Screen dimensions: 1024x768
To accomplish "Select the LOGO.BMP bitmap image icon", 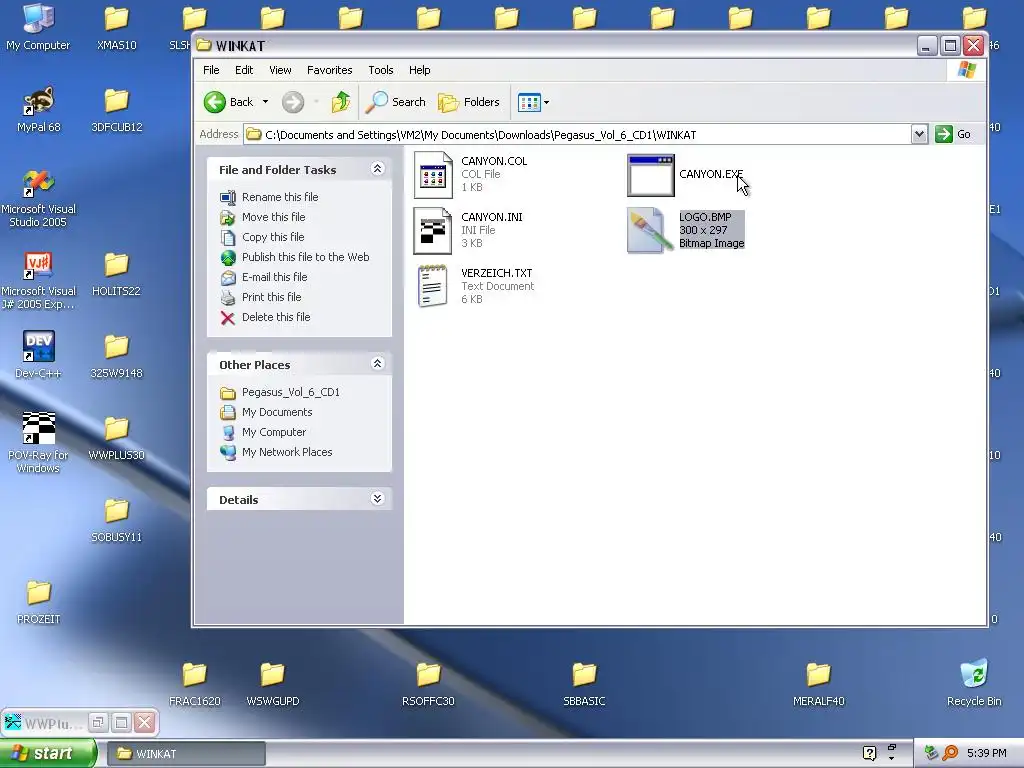I will (649, 231).
